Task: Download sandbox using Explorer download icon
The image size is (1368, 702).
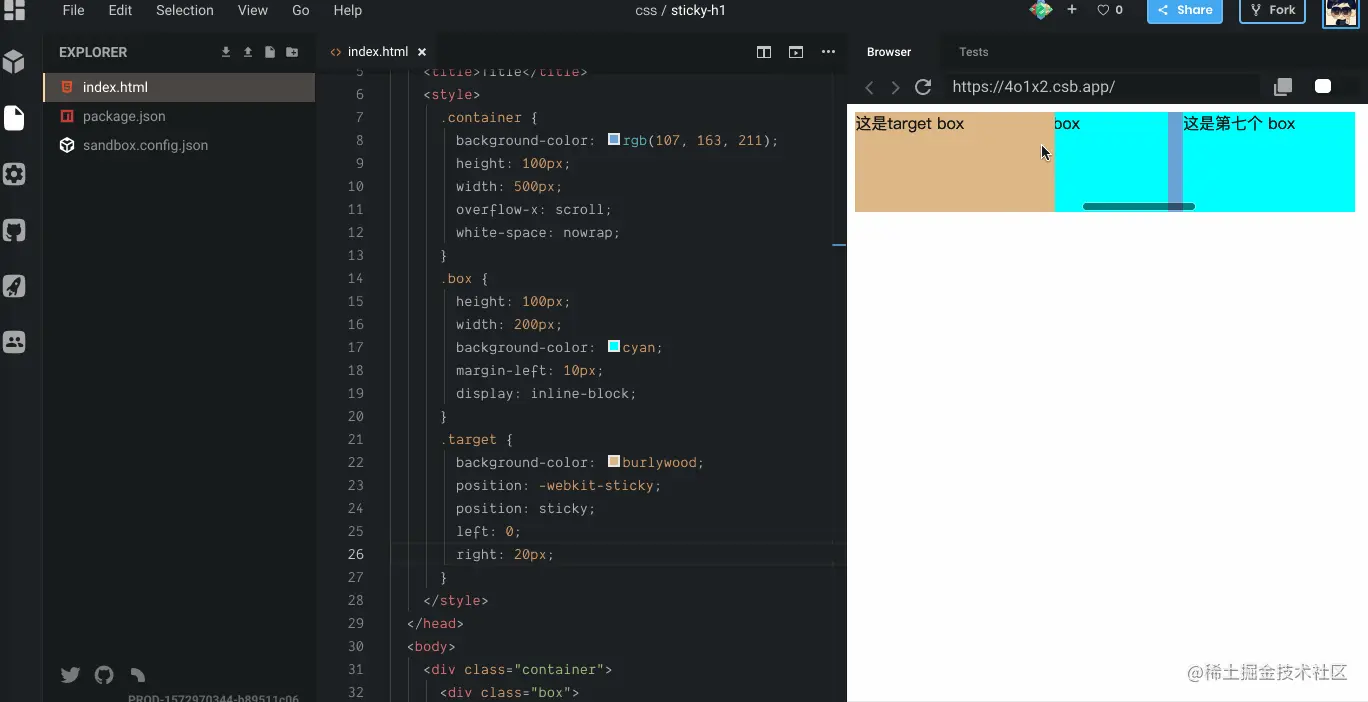Action: point(226,52)
